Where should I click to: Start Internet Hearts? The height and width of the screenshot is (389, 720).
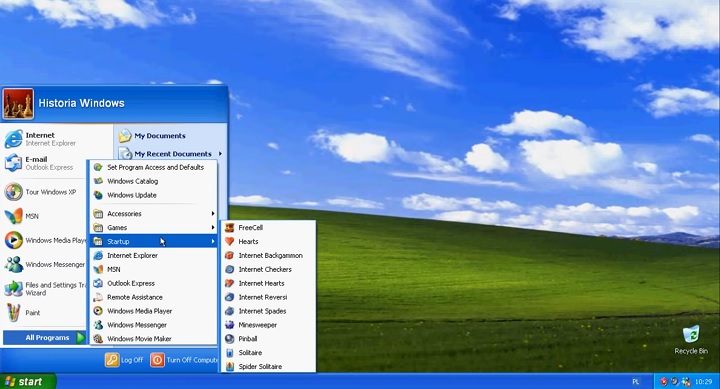click(268, 283)
